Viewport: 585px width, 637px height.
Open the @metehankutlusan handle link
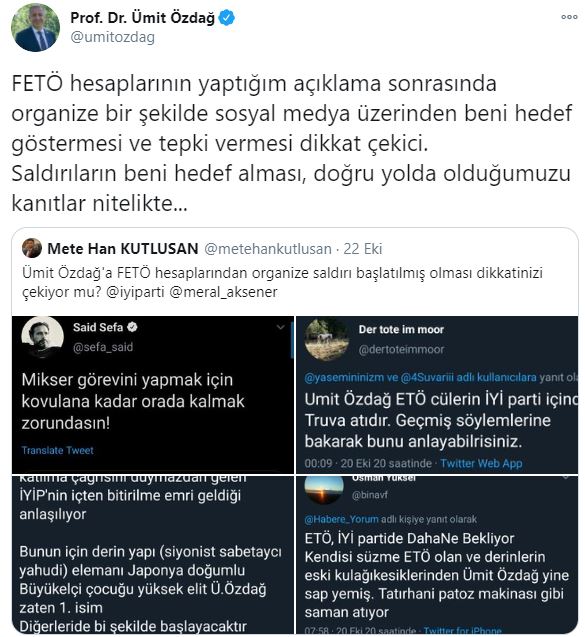click(x=268, y=249)
